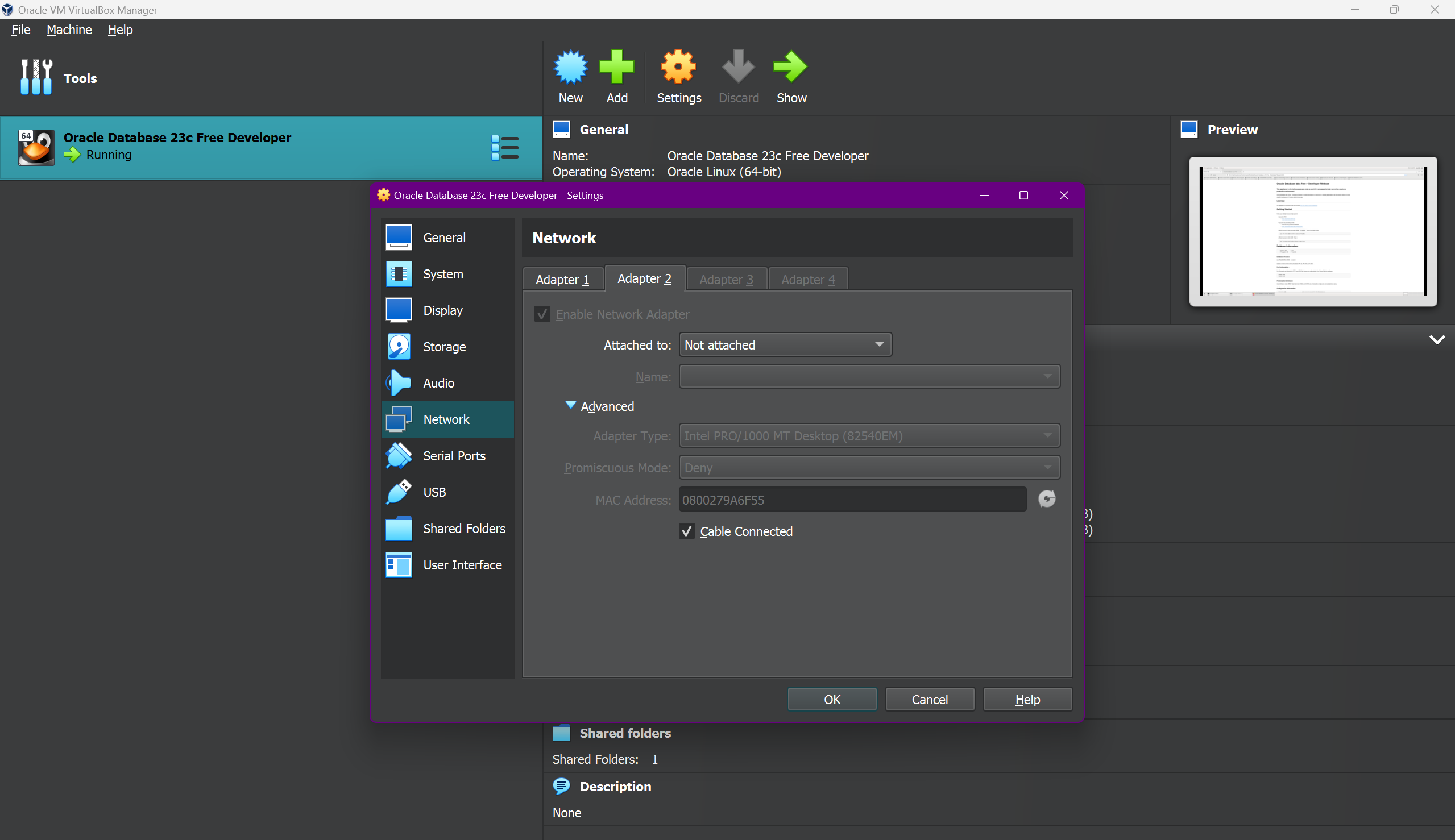Select Network category in Settings sidebar
Image resolution: width=1455 pixels, height=840 pixels.
pos(447,419)
